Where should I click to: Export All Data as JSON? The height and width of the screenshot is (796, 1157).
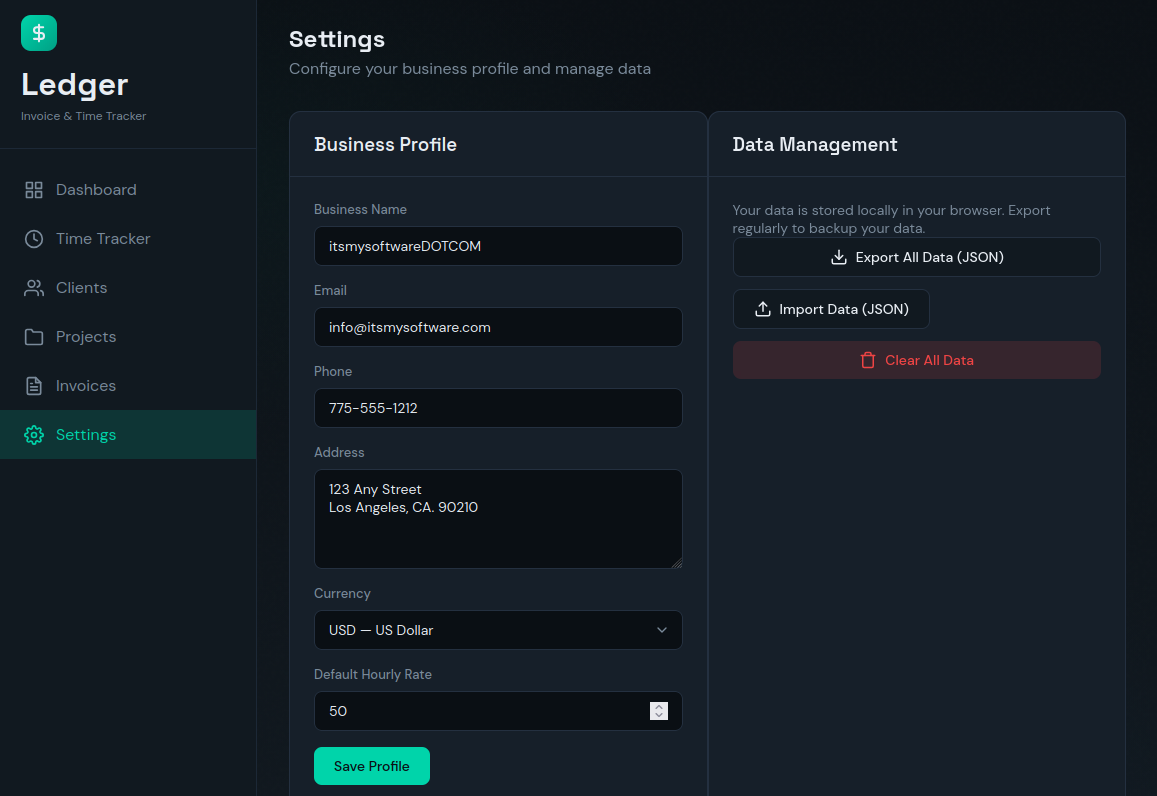pyautogui.click(x=916, y=257)
